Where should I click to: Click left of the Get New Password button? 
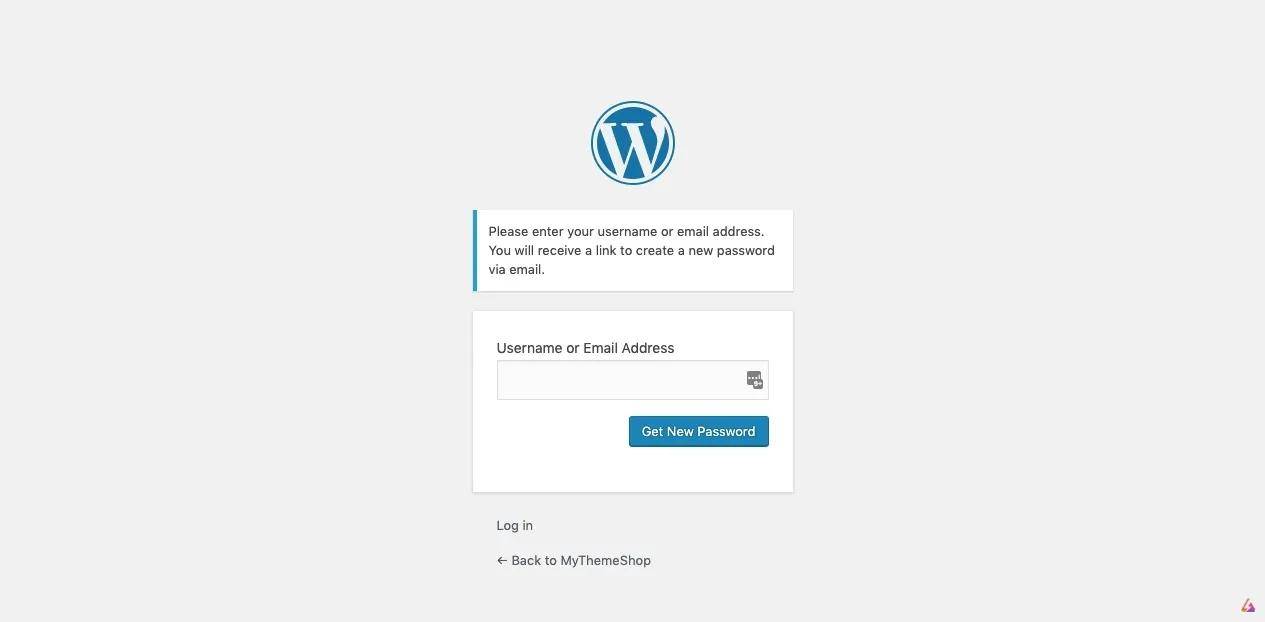560,432
